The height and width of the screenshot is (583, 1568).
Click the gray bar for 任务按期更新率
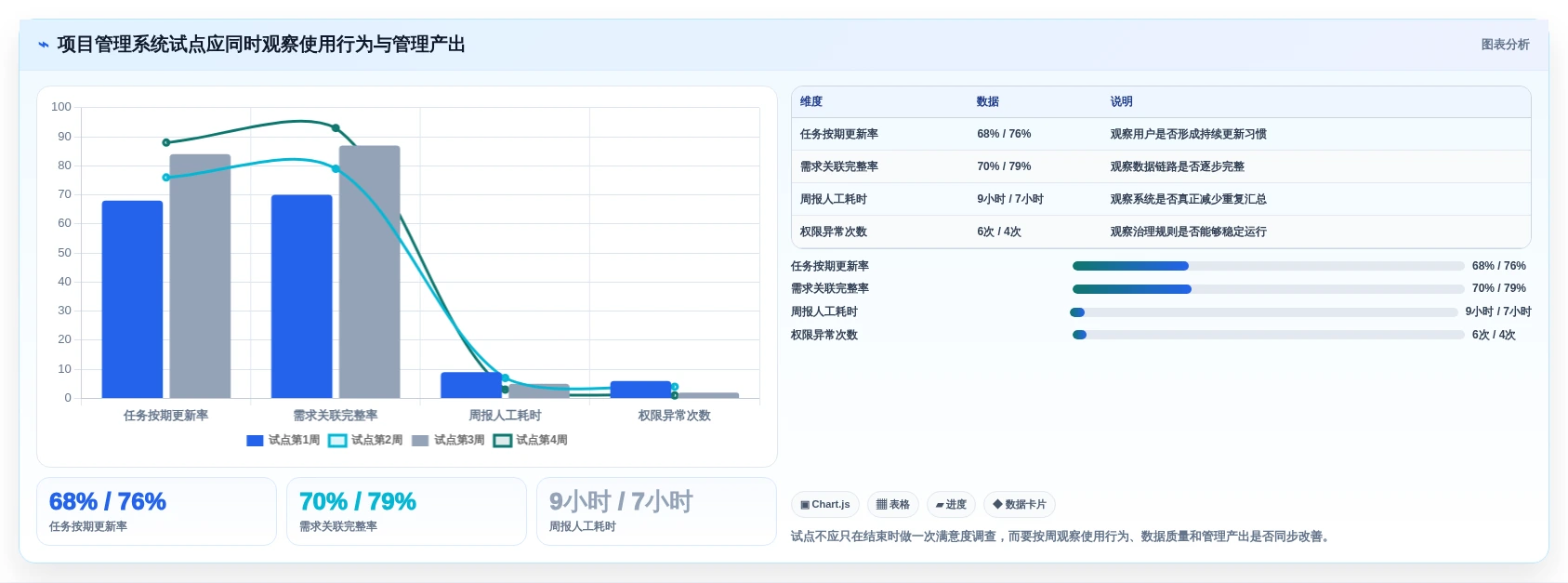point(200,276)
